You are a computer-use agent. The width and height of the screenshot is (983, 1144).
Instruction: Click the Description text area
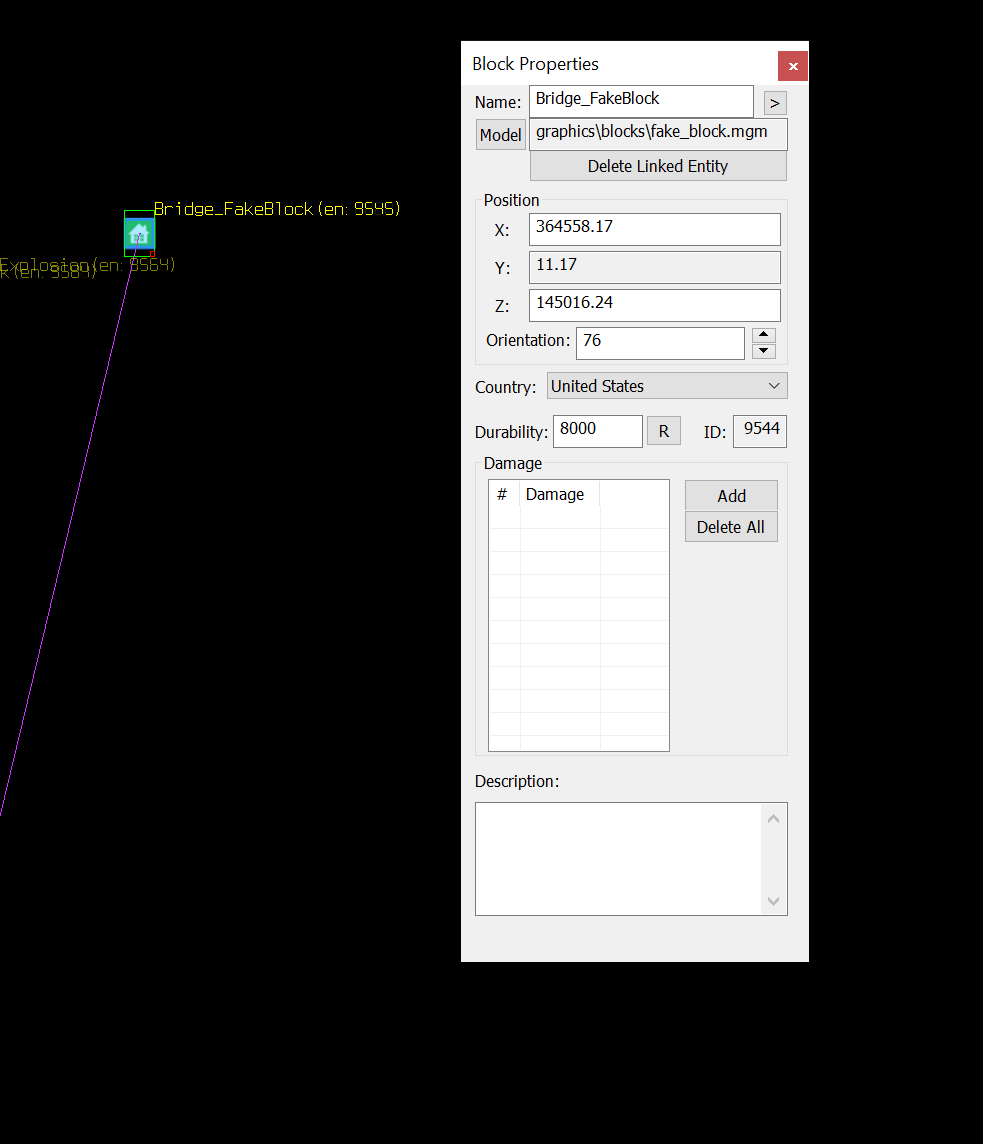tap(618, 859)
